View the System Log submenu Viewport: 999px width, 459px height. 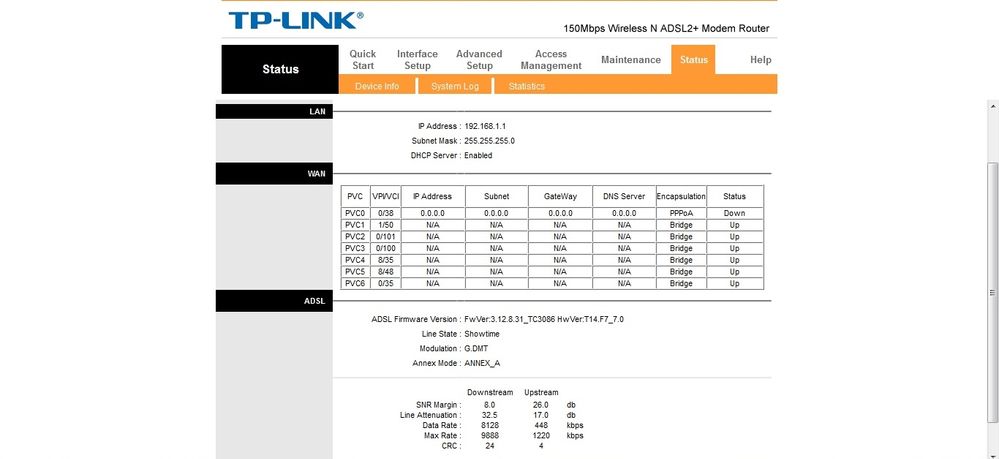(x=455, y=86)
